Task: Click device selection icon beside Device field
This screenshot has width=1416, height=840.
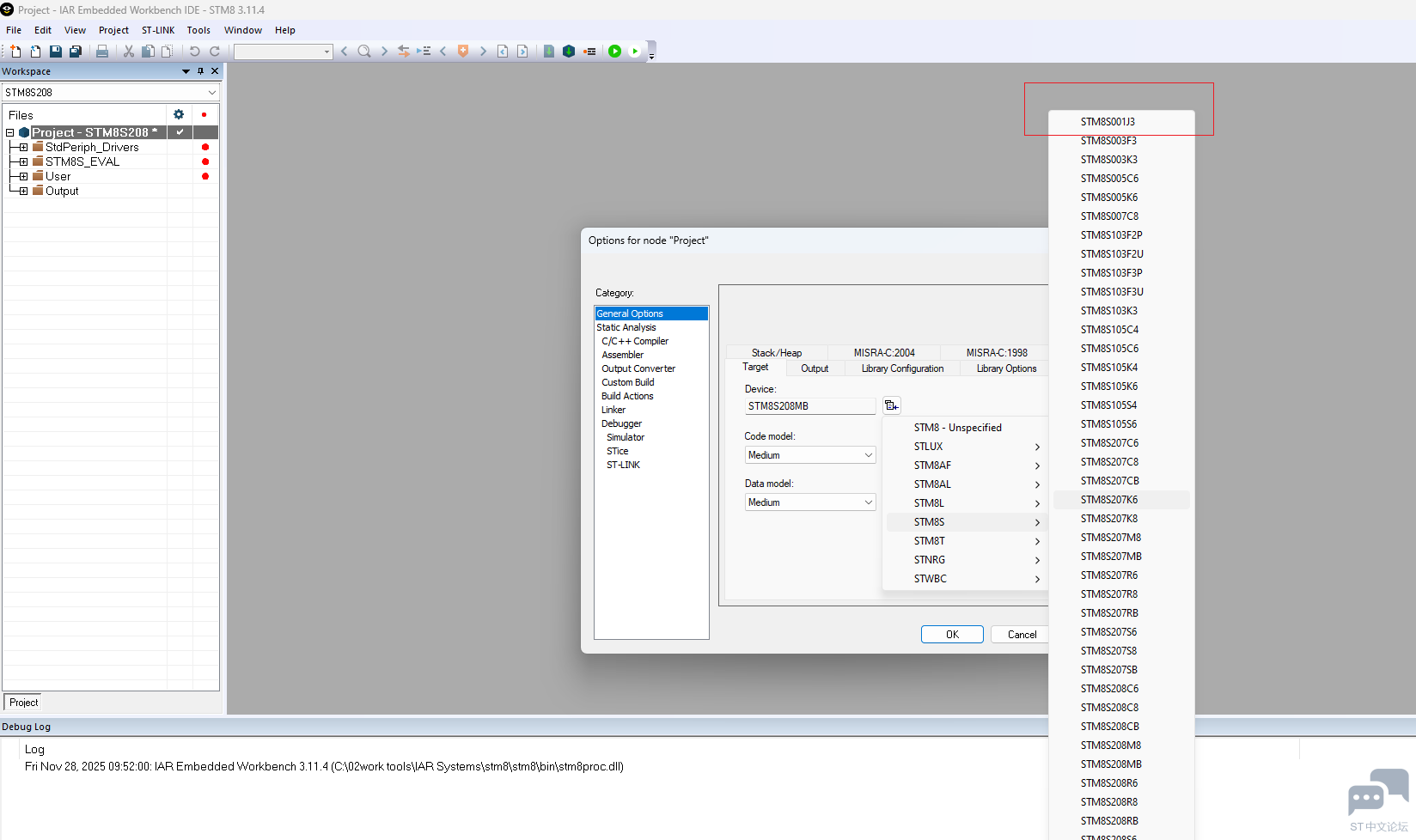Action: (x=891, y=405)
